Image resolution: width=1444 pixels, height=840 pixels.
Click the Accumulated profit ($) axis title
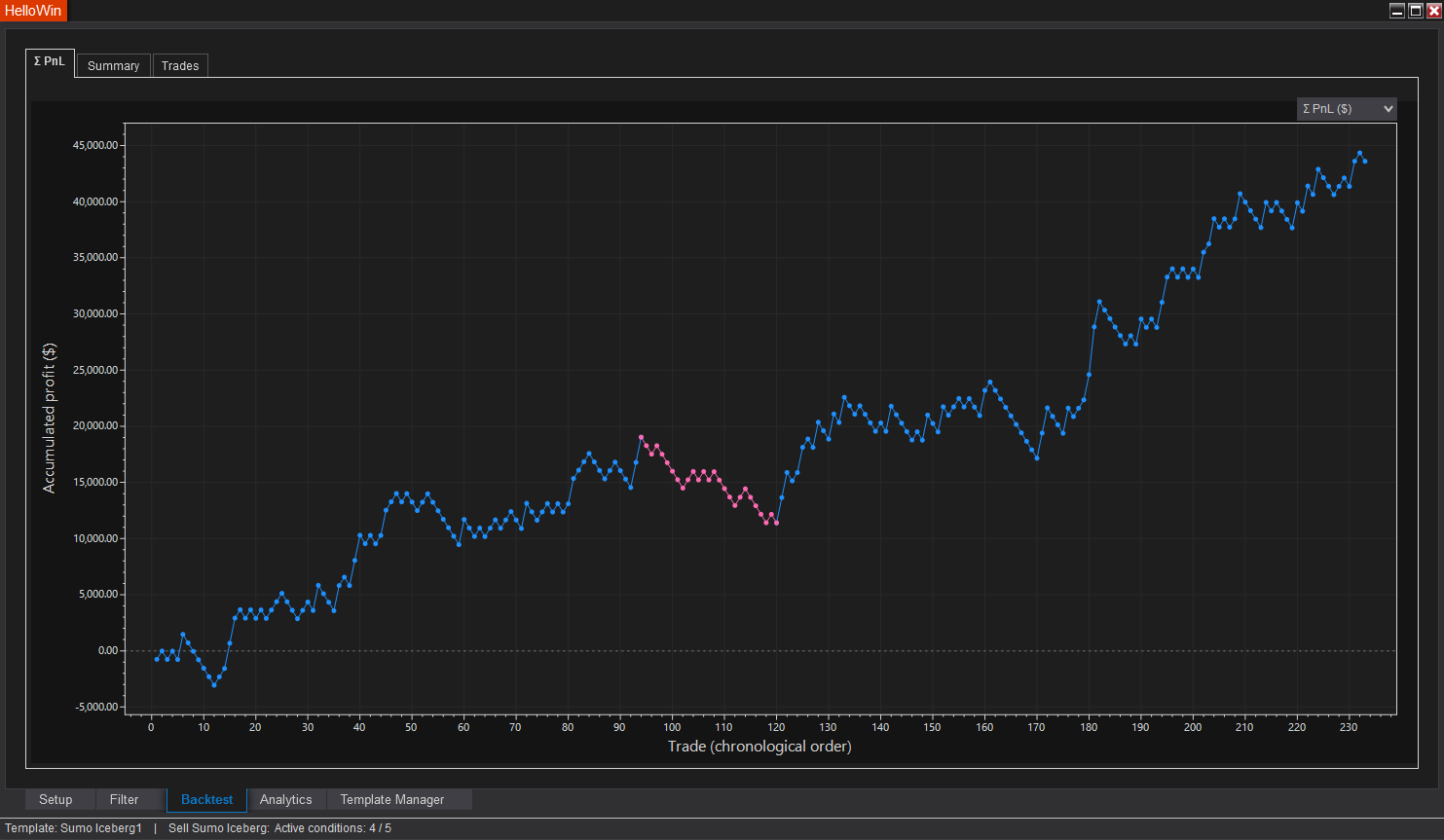pos(50,418)
